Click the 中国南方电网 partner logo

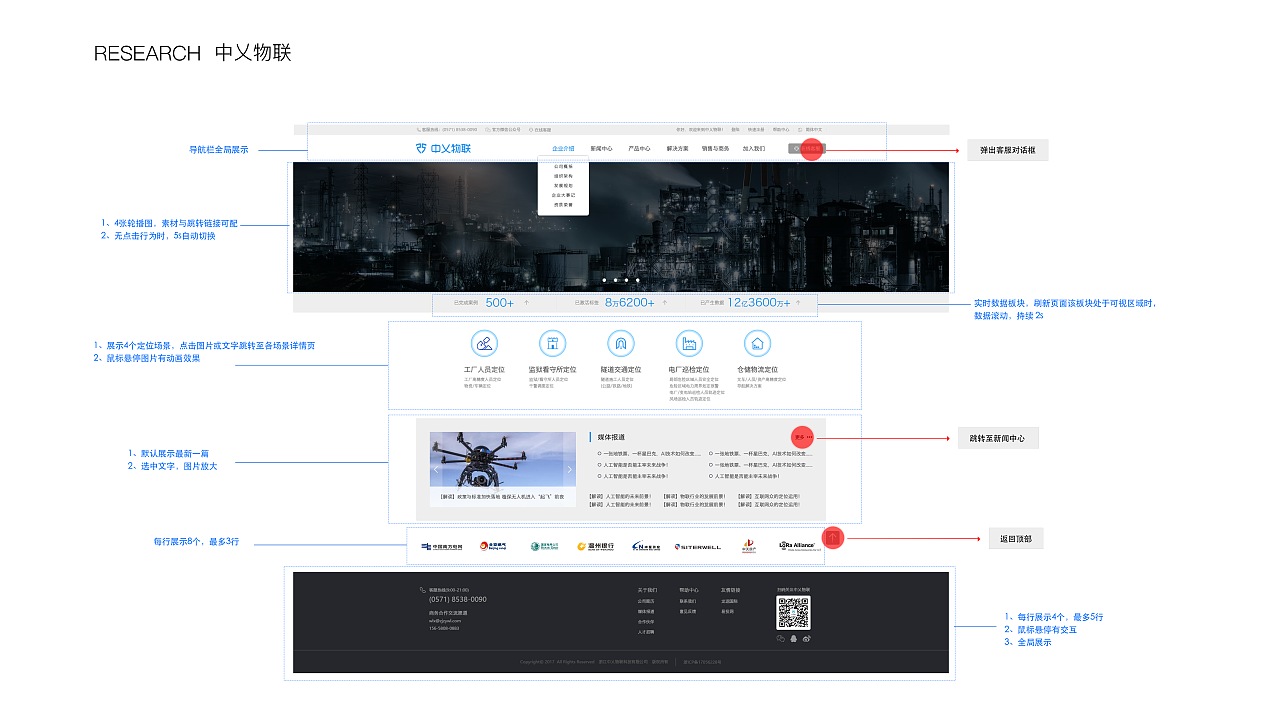coord(442,546)
